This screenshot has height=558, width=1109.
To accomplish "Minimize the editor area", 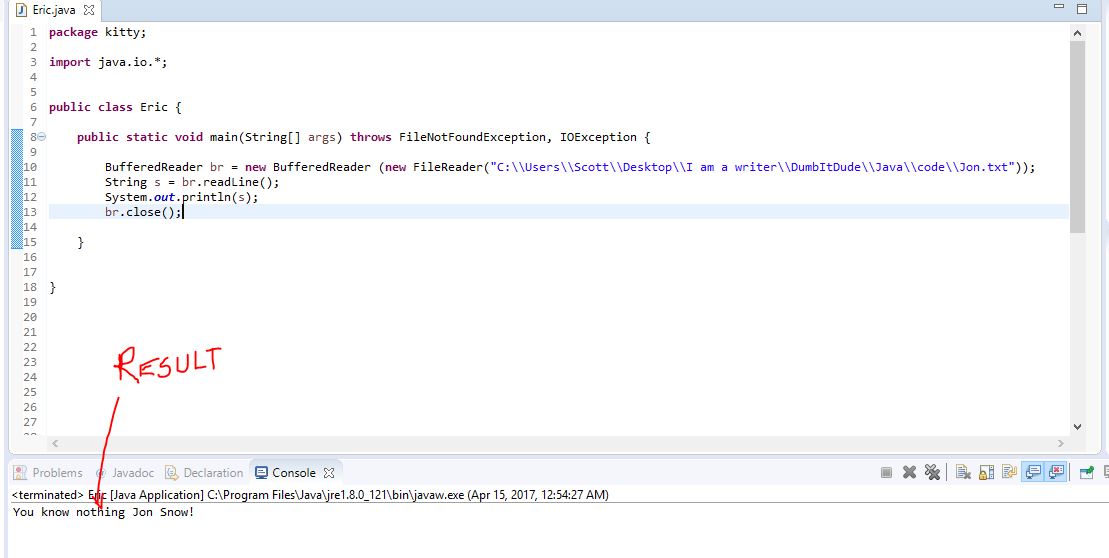I will pos(1058,7).
